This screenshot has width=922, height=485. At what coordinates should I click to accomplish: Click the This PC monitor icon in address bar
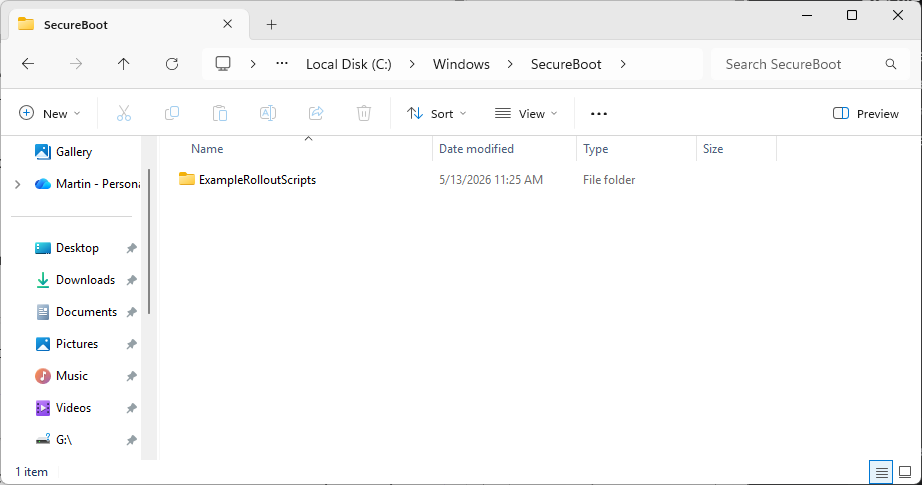click(223, 63)
